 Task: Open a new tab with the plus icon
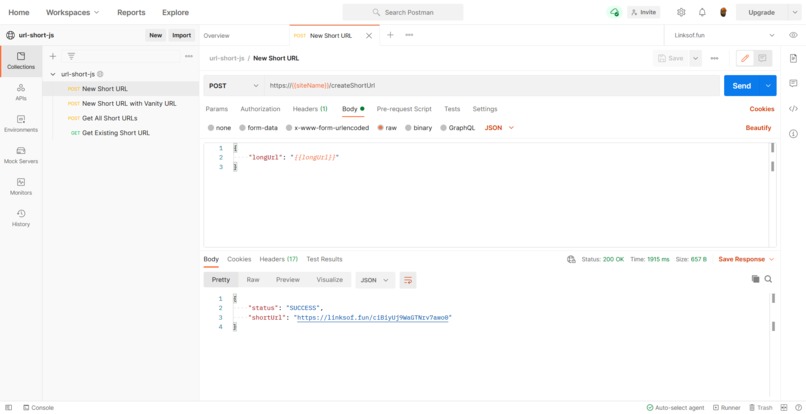tap(390, 35)
